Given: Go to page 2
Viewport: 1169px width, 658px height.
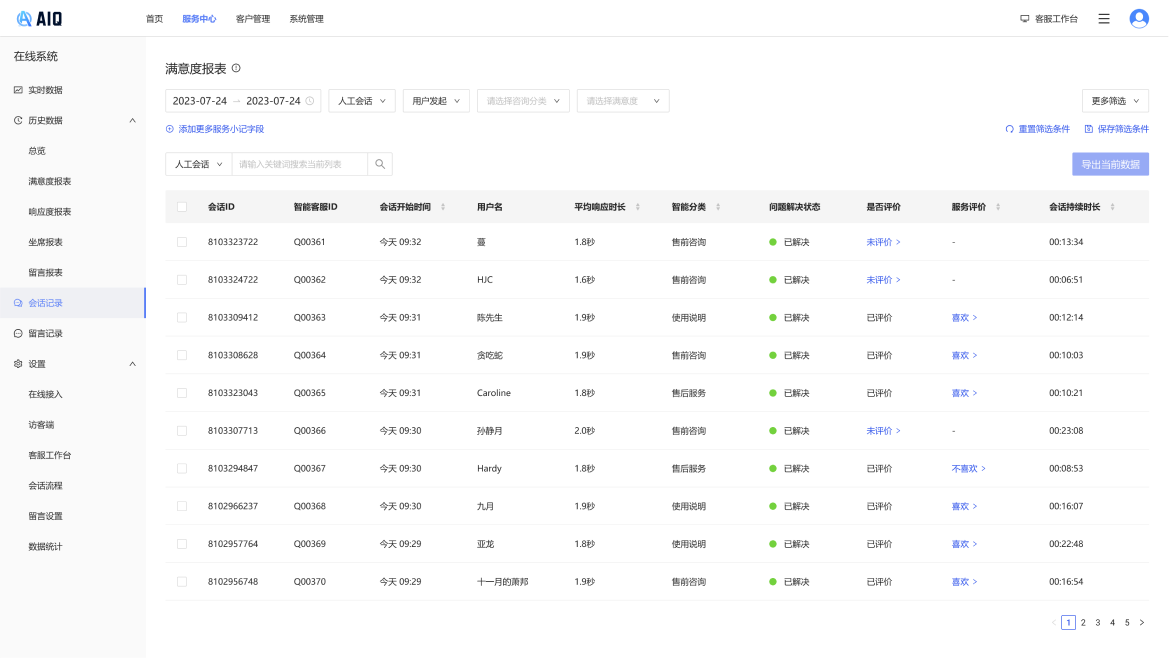Looking at the screenshot, I should point(1083,622).
